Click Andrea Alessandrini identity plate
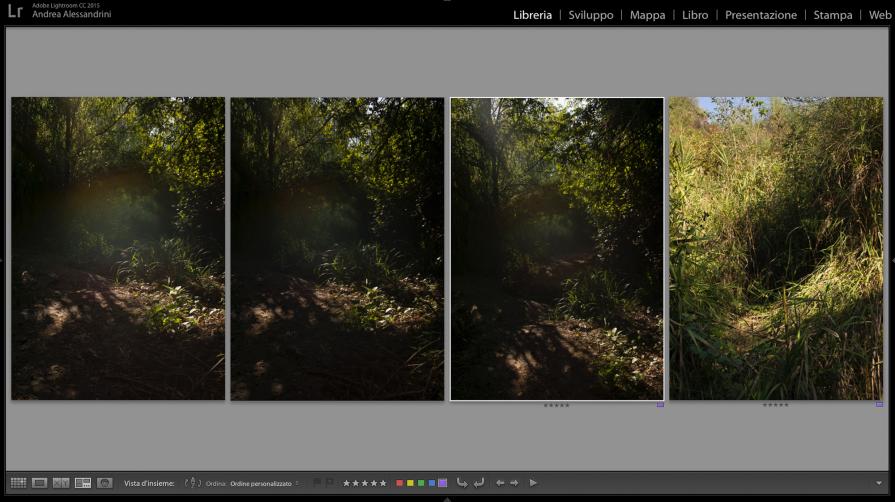 (72, 14)
